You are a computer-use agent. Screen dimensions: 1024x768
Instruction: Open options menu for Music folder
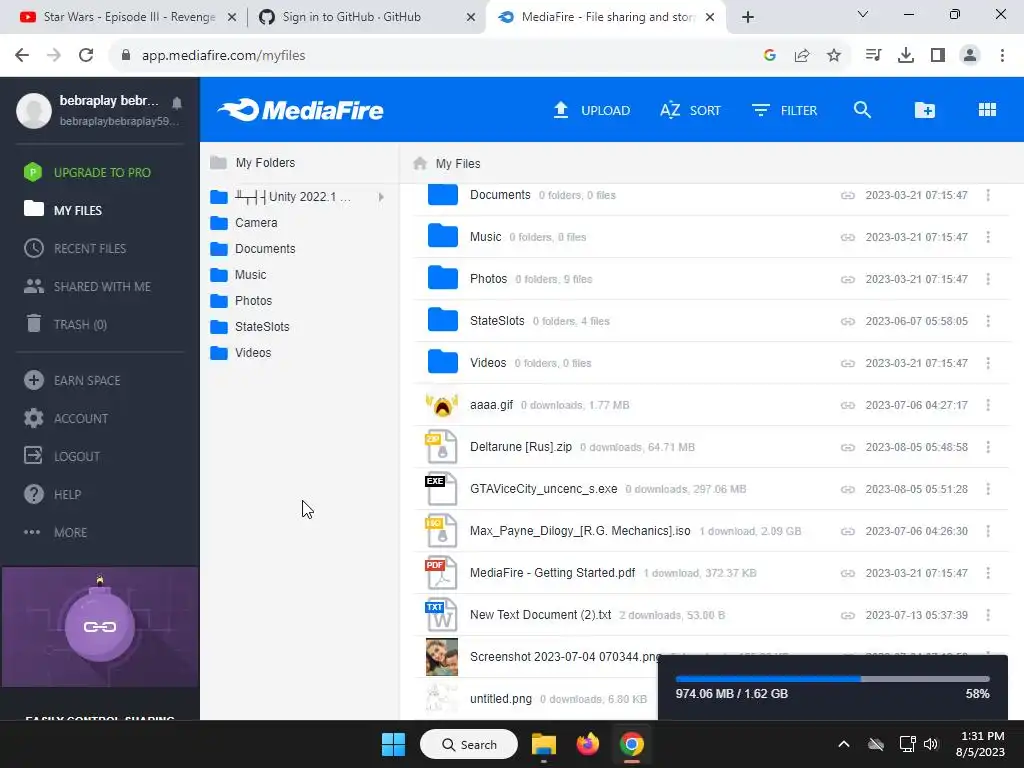[987, 237]
